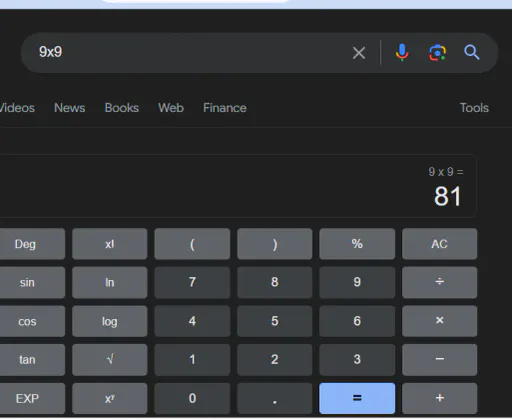Click the number 2 key
512x419 pixels.
275,360
